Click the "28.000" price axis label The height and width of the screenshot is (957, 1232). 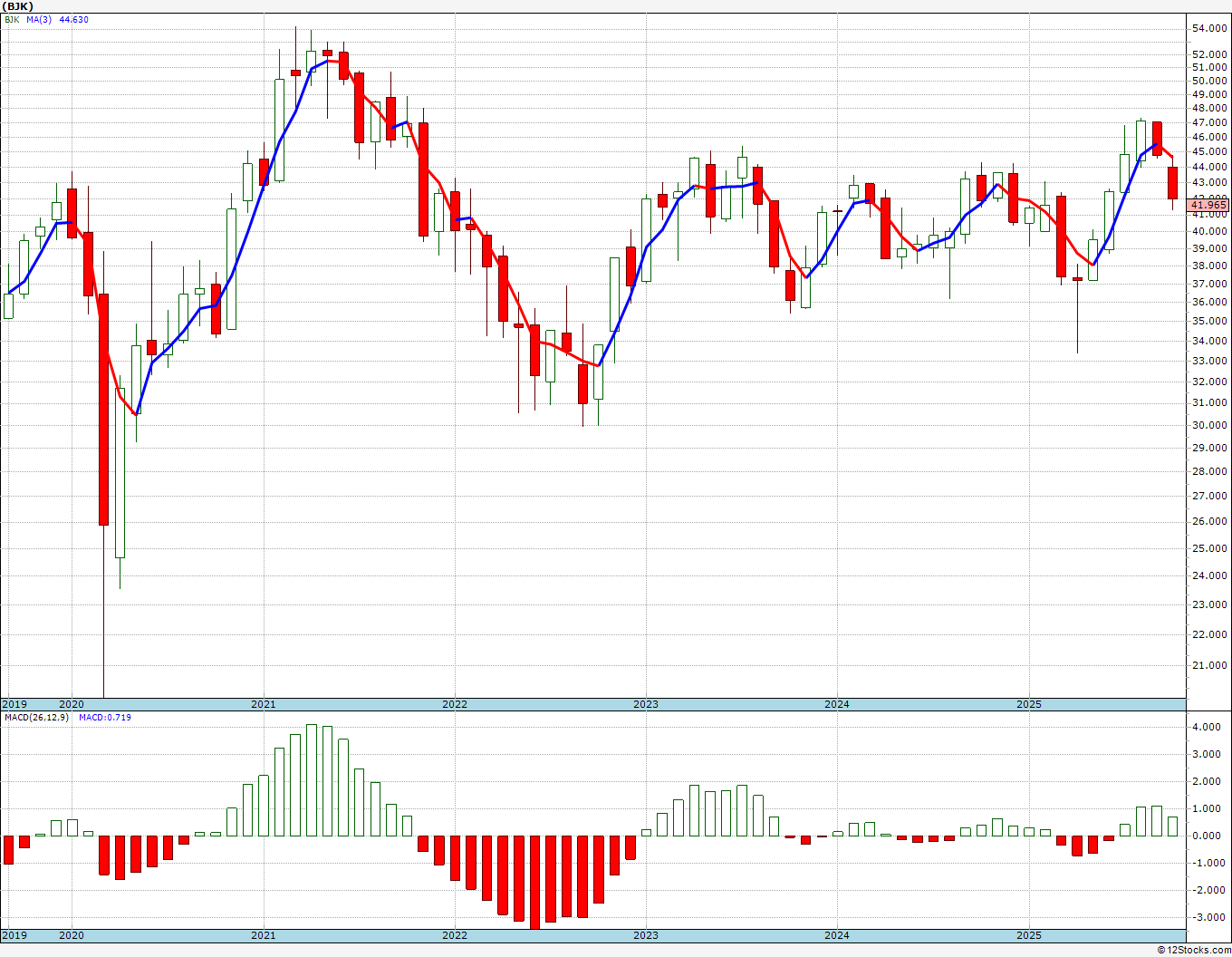click(x=1210, y=471)
